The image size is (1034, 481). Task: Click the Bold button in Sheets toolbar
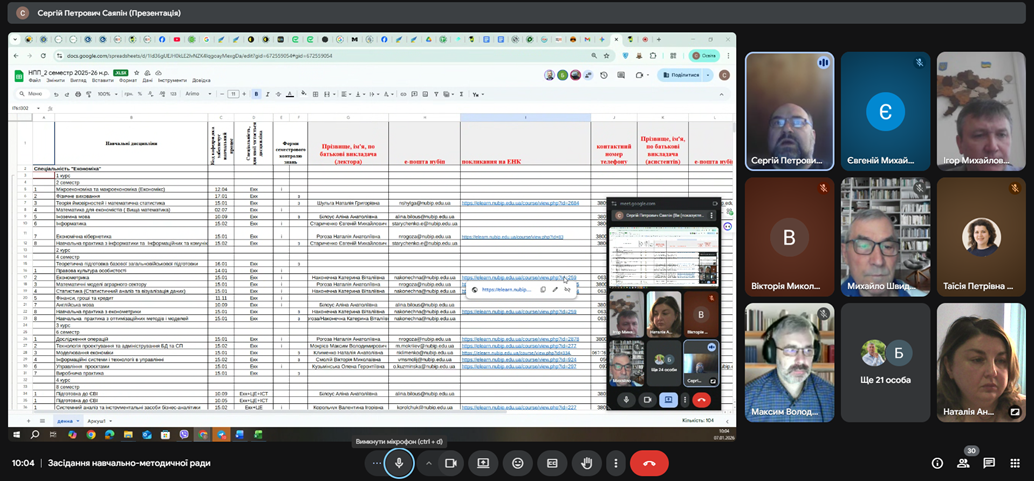256,94
